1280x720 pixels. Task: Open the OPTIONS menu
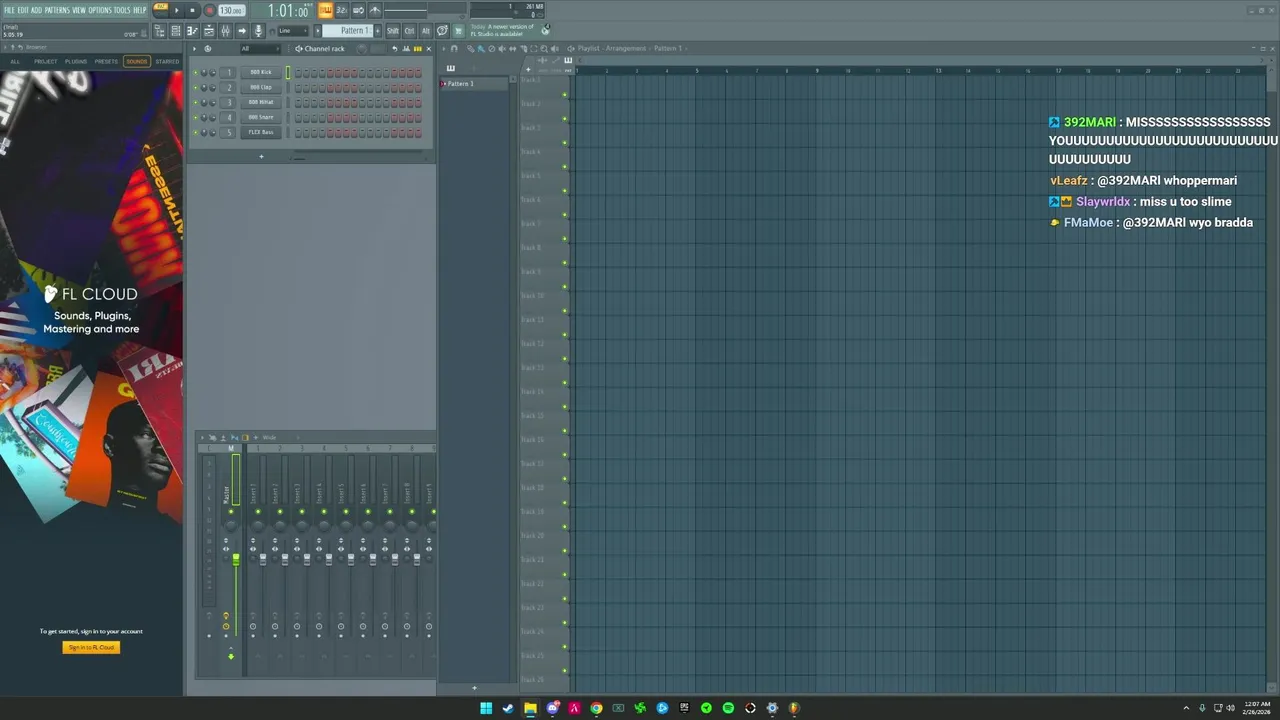click(x=100, y=10)
